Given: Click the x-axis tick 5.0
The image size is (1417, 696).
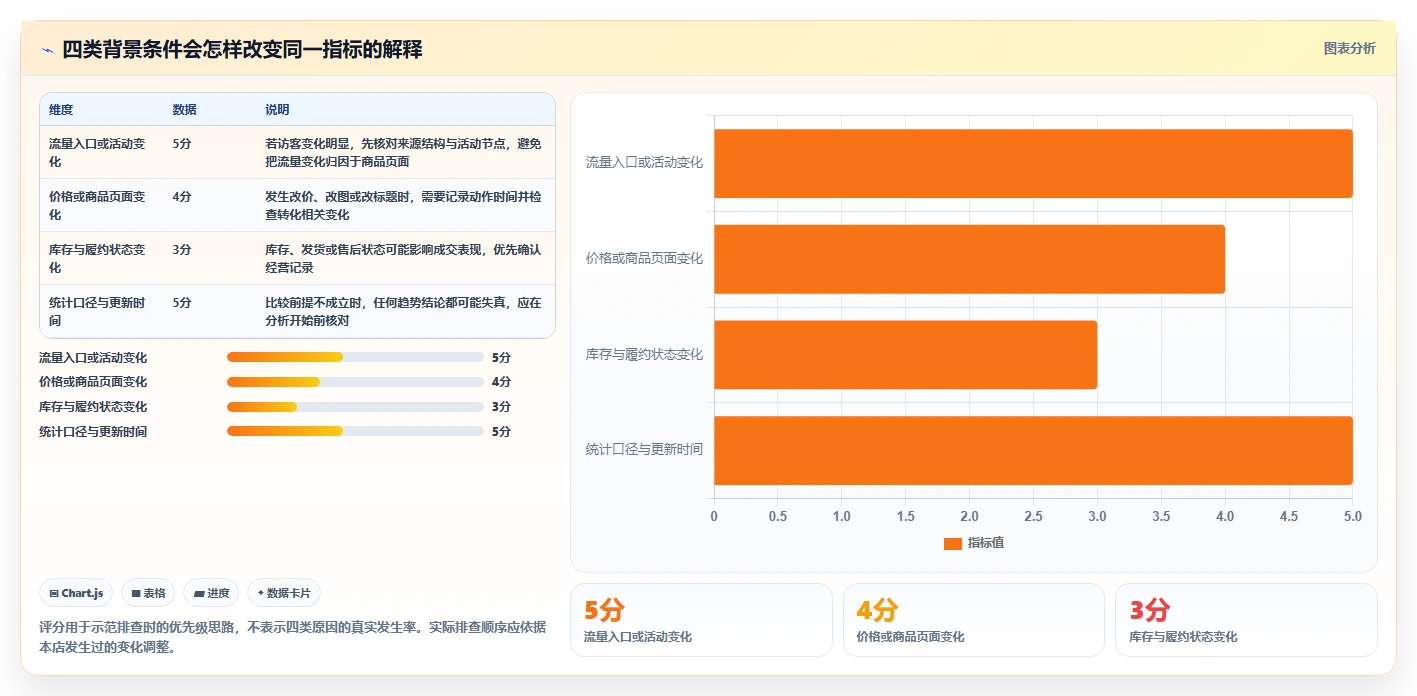Looking at the screenshot, I should [1352, 516].
